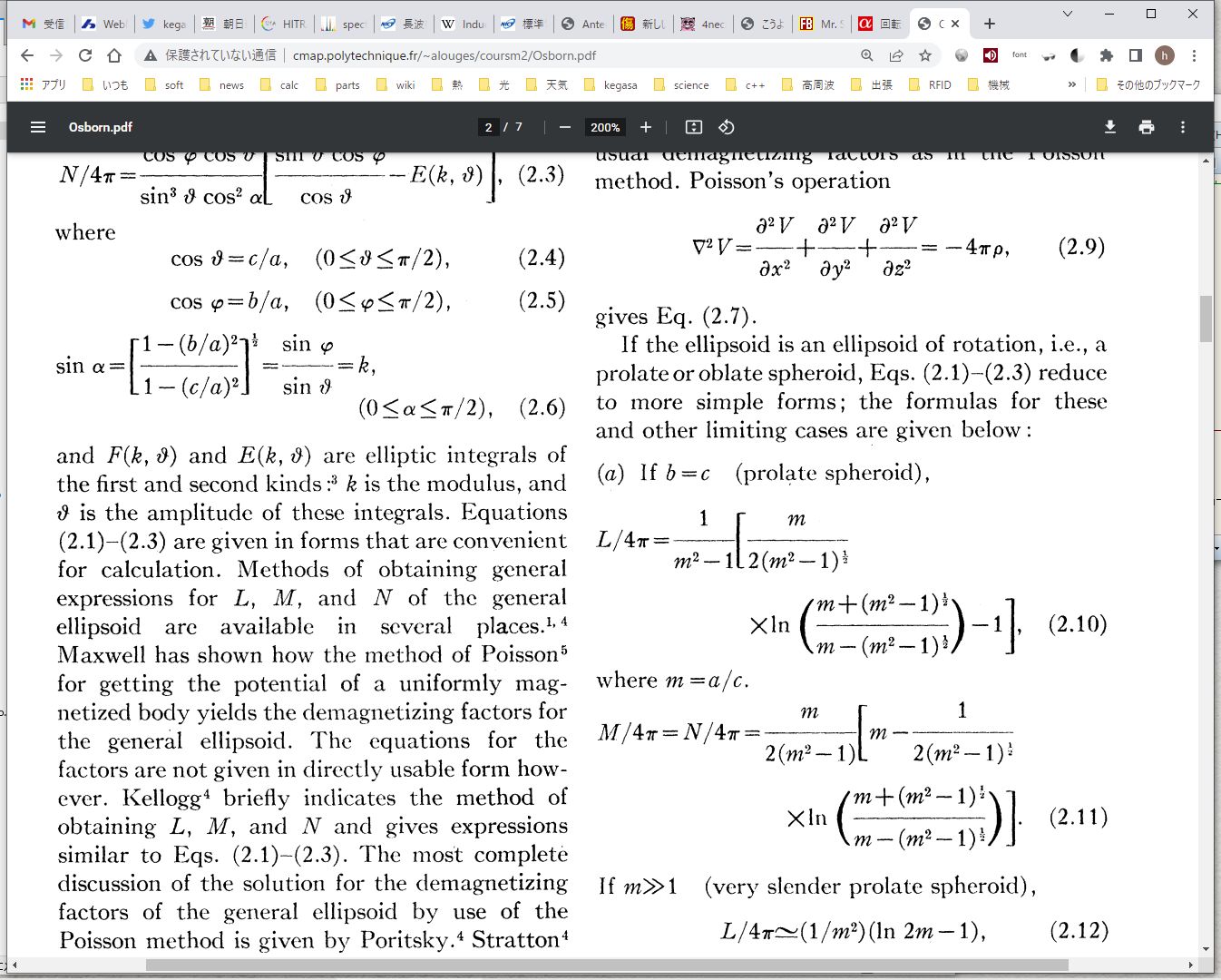
Task: Open the tab search dropdown arrow
Action: click(1068, 14)
